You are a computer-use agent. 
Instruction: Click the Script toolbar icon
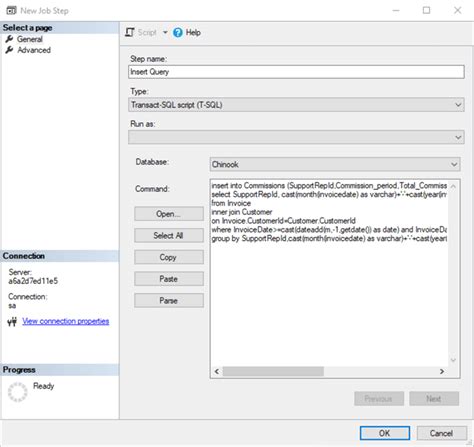point(129,32)
